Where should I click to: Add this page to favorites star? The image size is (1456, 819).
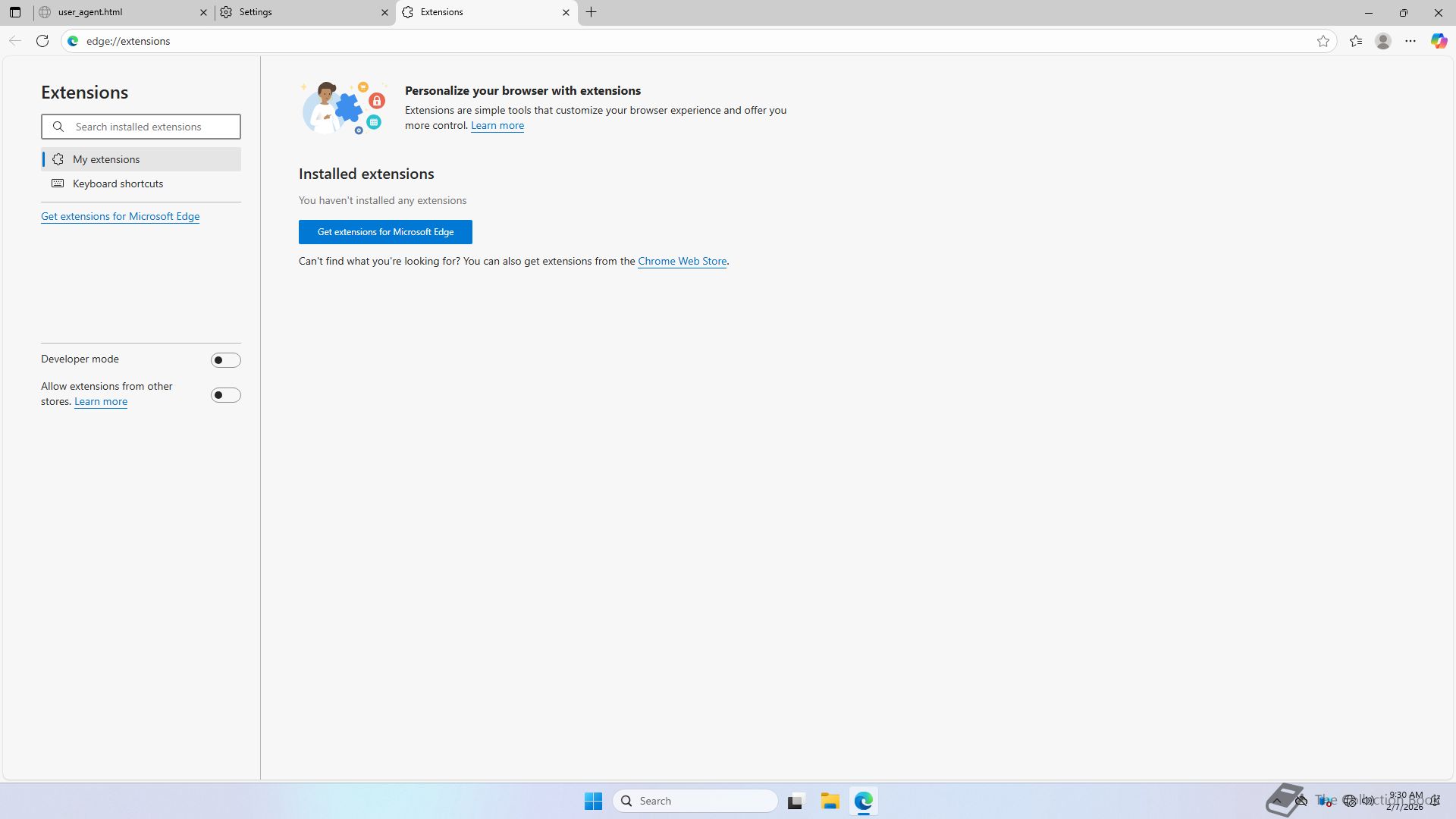(x=1323, y=41)
